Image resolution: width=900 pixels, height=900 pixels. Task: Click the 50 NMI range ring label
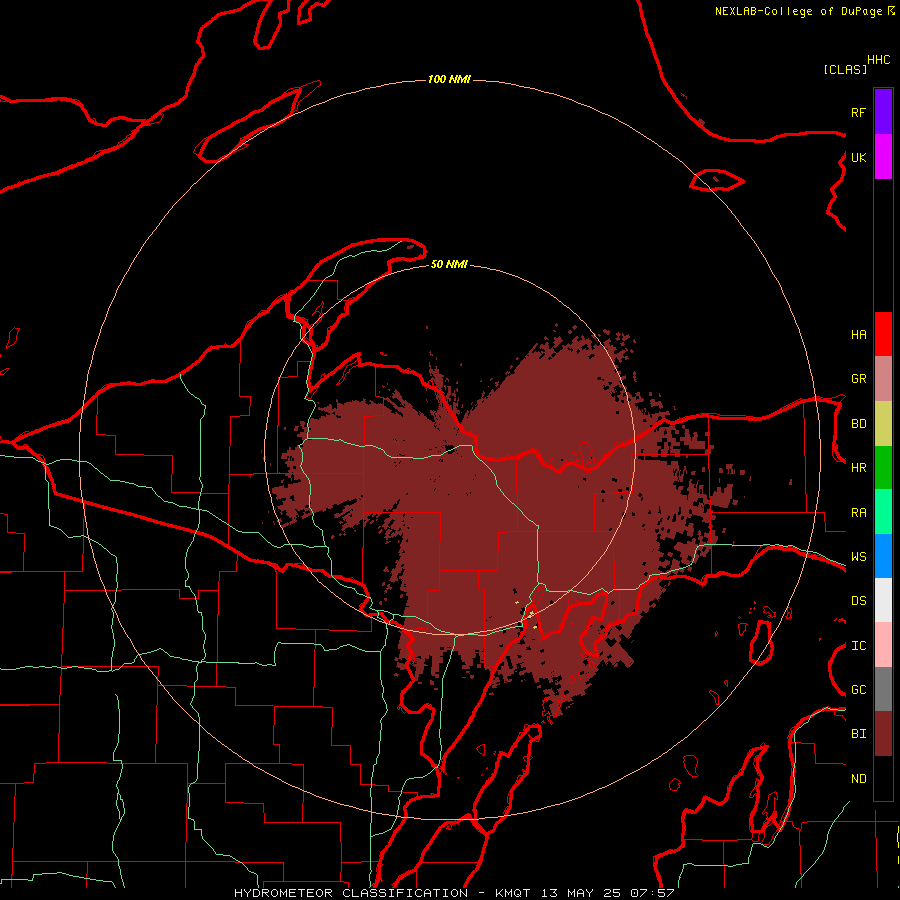click(x=449, y=264)
